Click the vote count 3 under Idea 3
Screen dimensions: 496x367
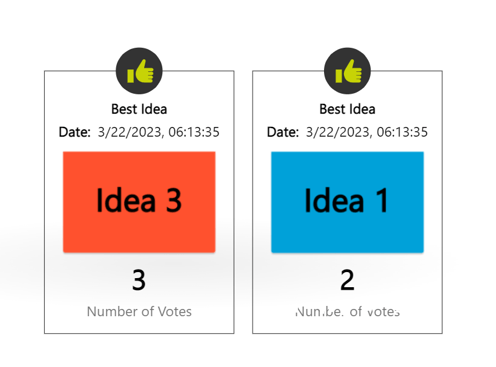[139, 280]
